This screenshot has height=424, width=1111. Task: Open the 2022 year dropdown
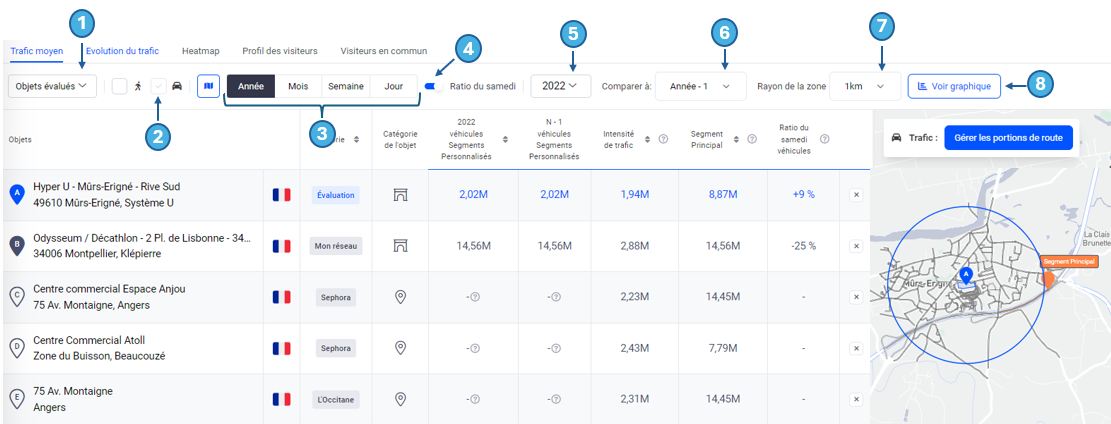pos(560,87)
